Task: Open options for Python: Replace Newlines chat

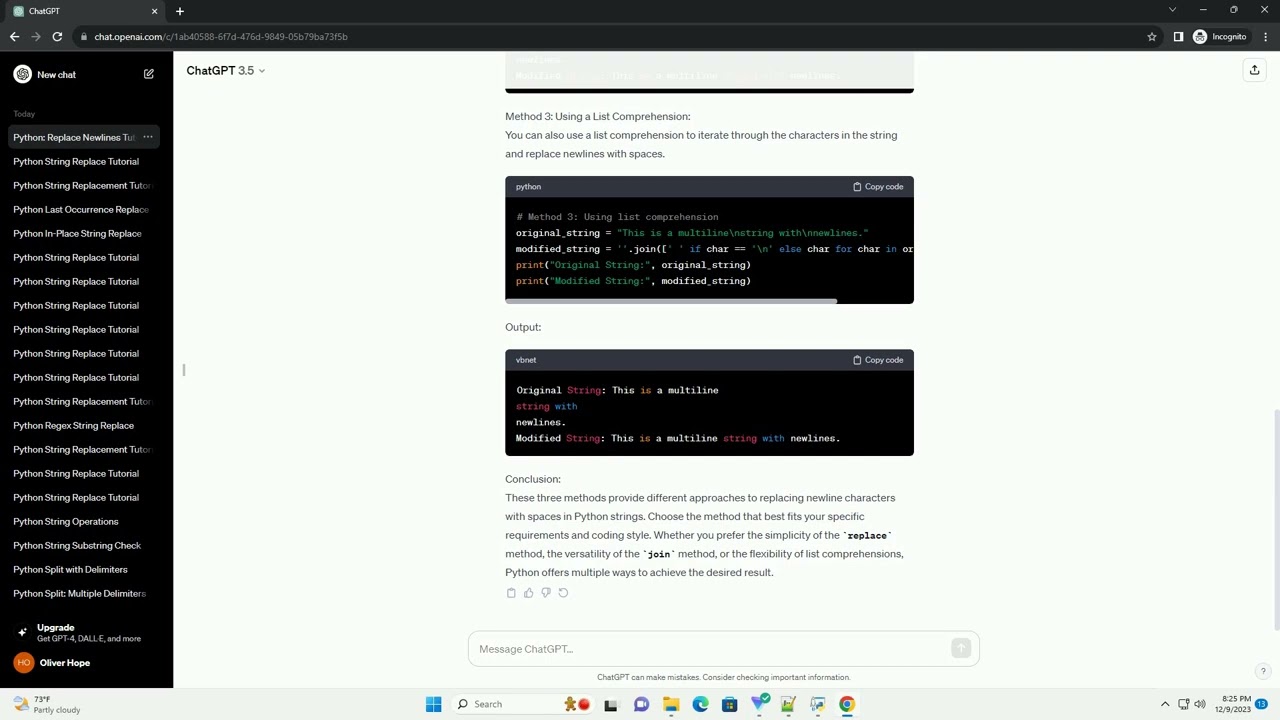Action: [x=147, y=137]
